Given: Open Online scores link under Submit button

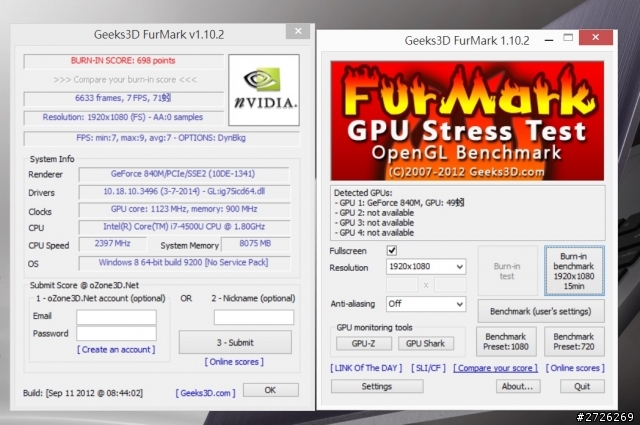Looking at the screenshot, I should pos(234,362).
